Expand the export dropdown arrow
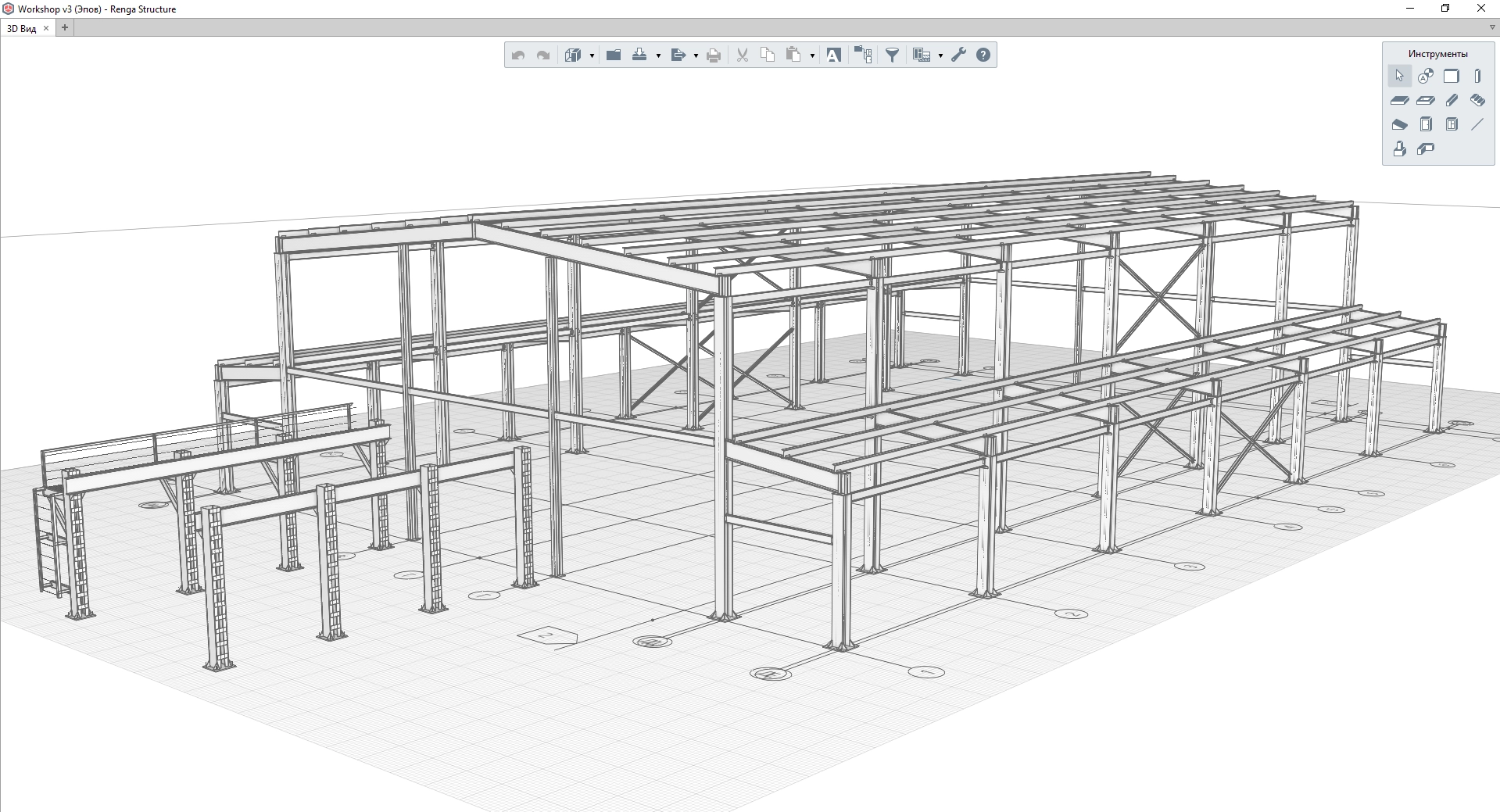 pos(696,55)
